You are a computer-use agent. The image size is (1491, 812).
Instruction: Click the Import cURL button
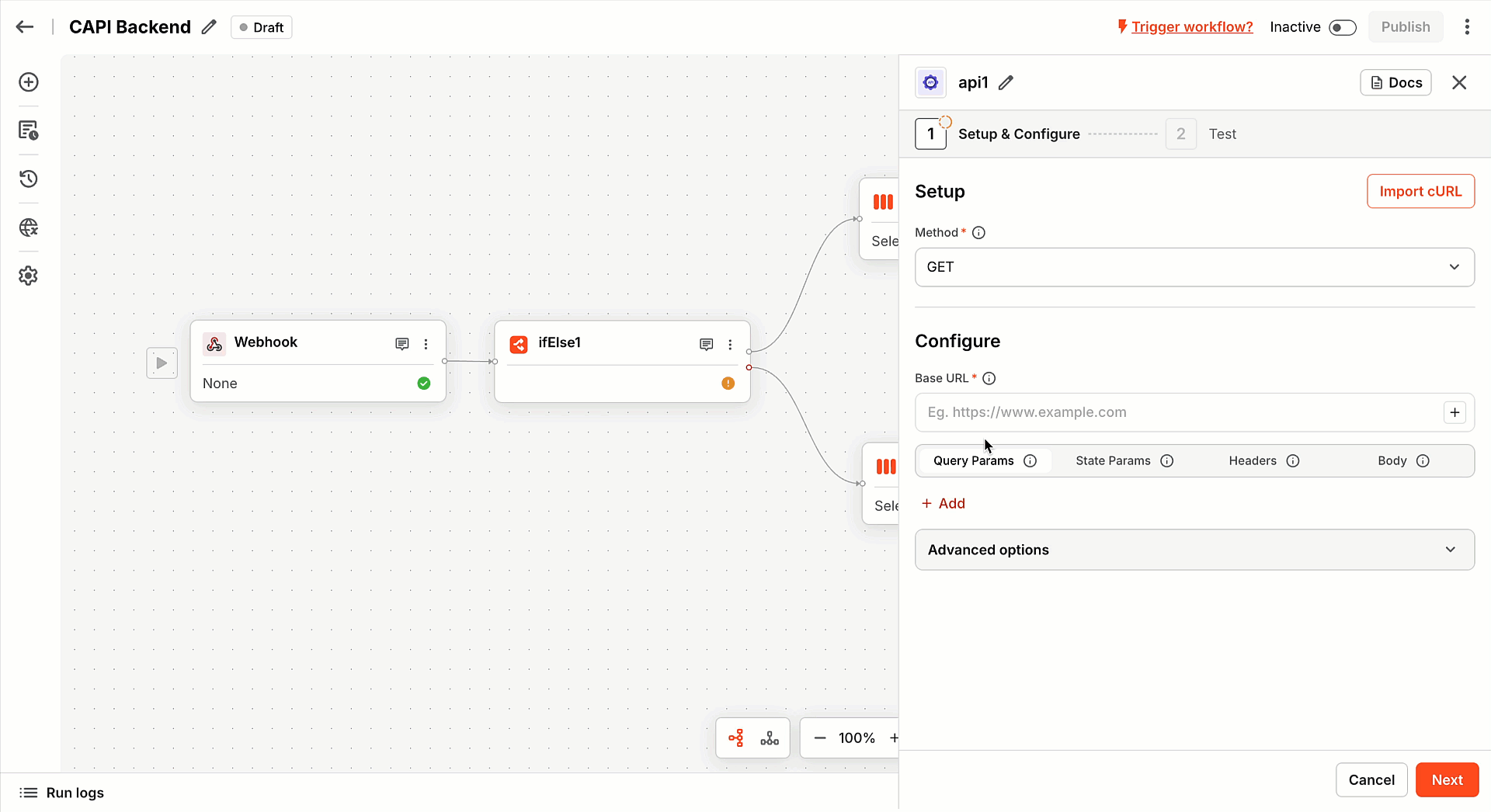pos(1420,192)
